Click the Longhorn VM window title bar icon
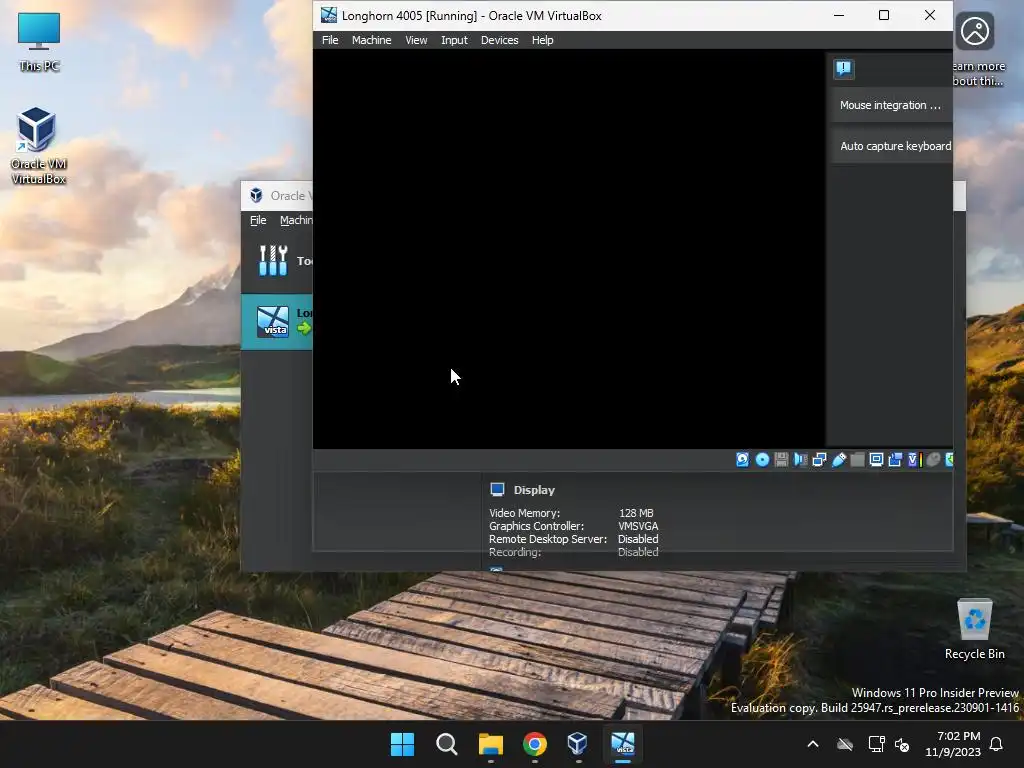The image size is (1024, 768). 328,15
